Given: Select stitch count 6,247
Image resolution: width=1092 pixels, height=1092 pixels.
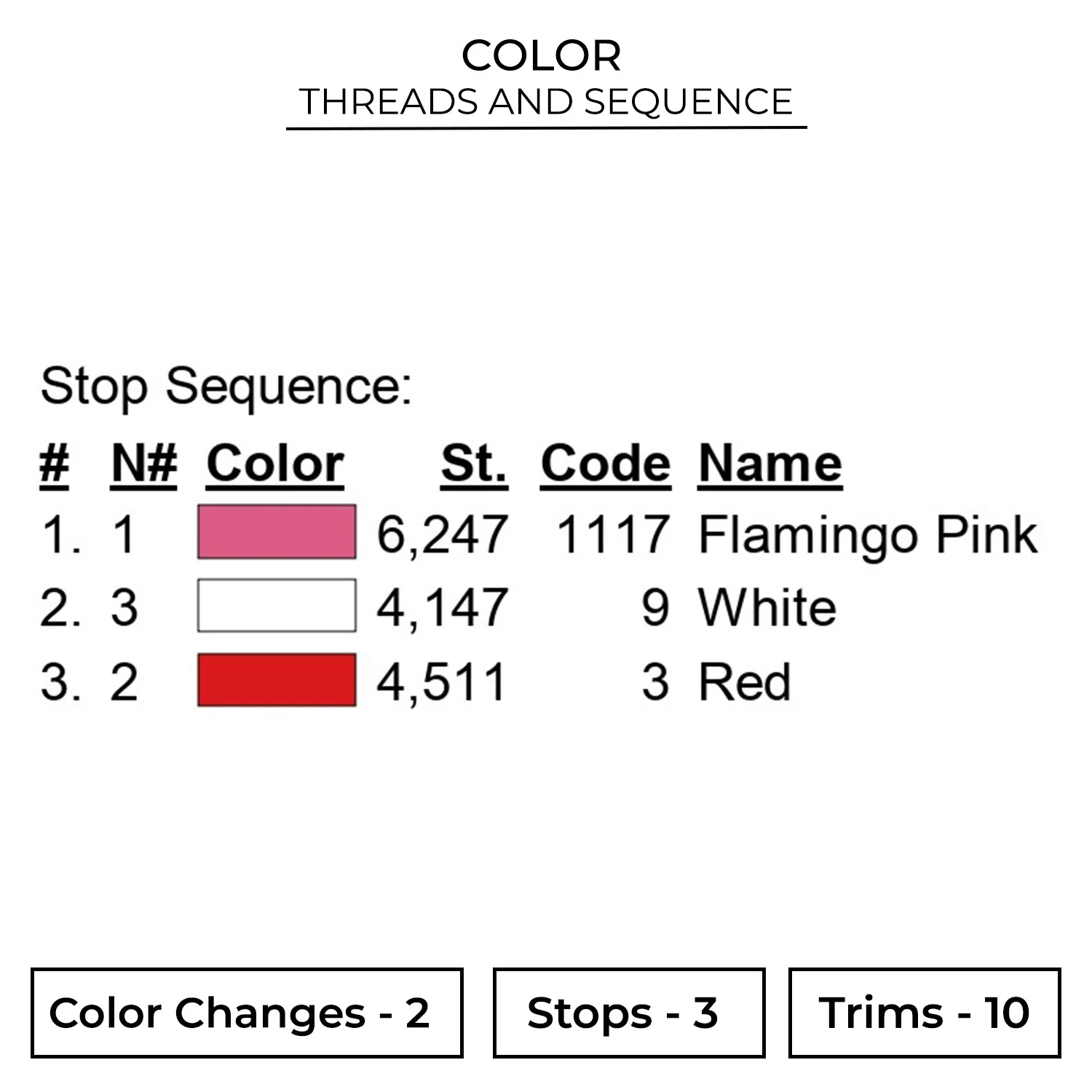Looking at the screenshot, I should click(442, 535).
